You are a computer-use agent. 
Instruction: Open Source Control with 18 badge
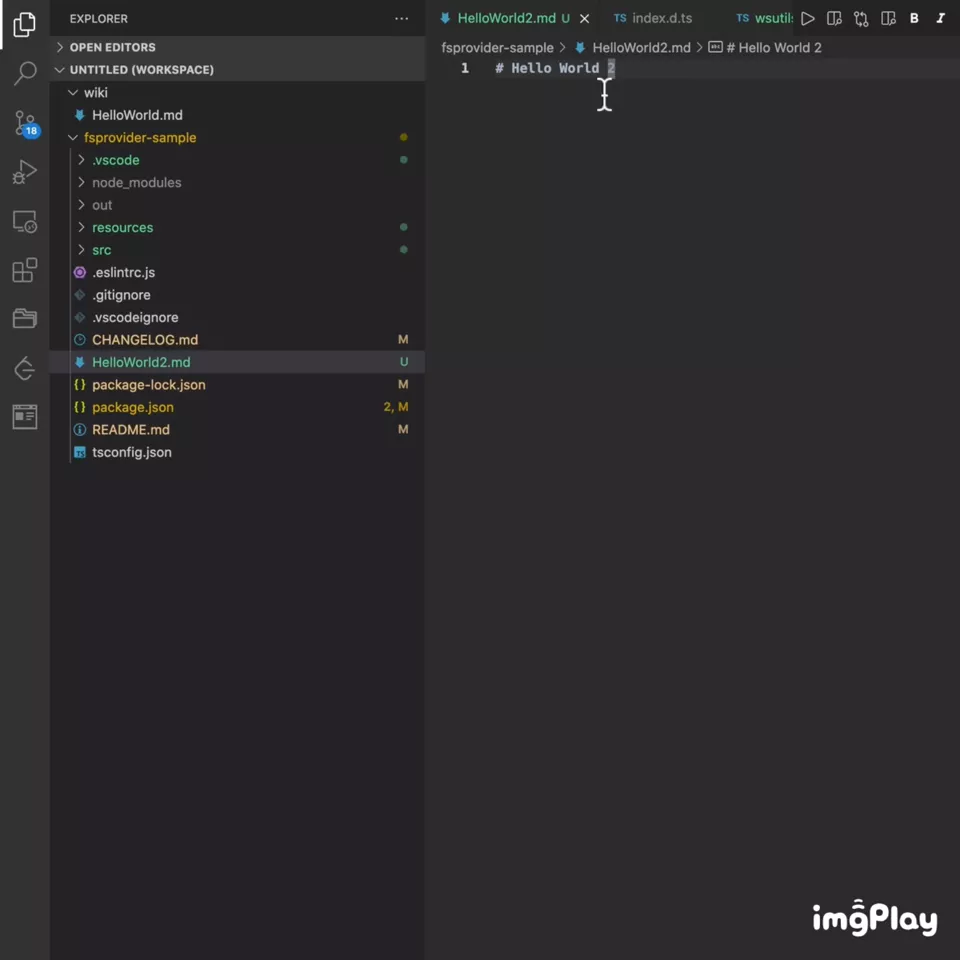pyautogui.click(x=26, y=124)
